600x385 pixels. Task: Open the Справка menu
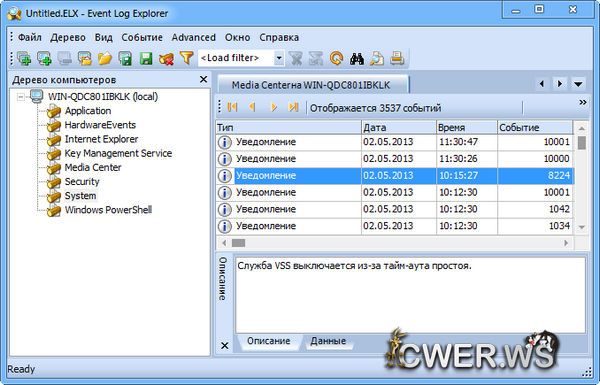tap(279, 38)
